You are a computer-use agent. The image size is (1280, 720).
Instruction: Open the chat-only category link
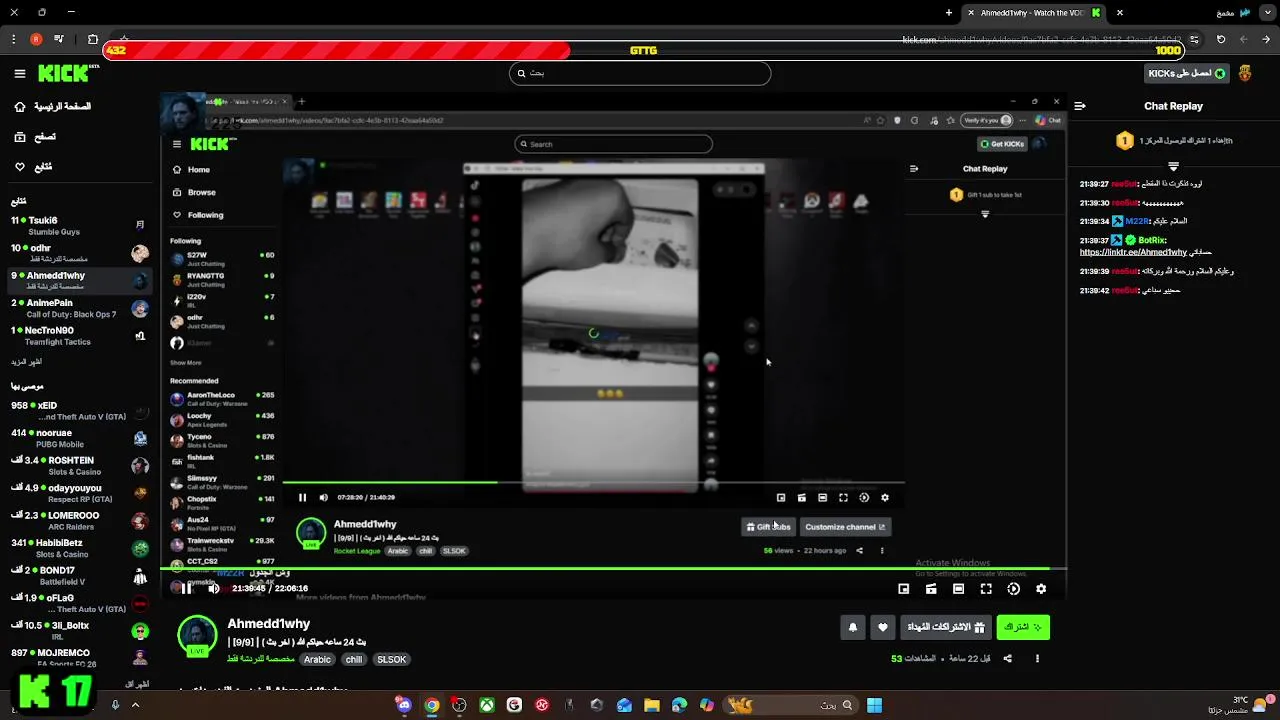click(261, 659)
